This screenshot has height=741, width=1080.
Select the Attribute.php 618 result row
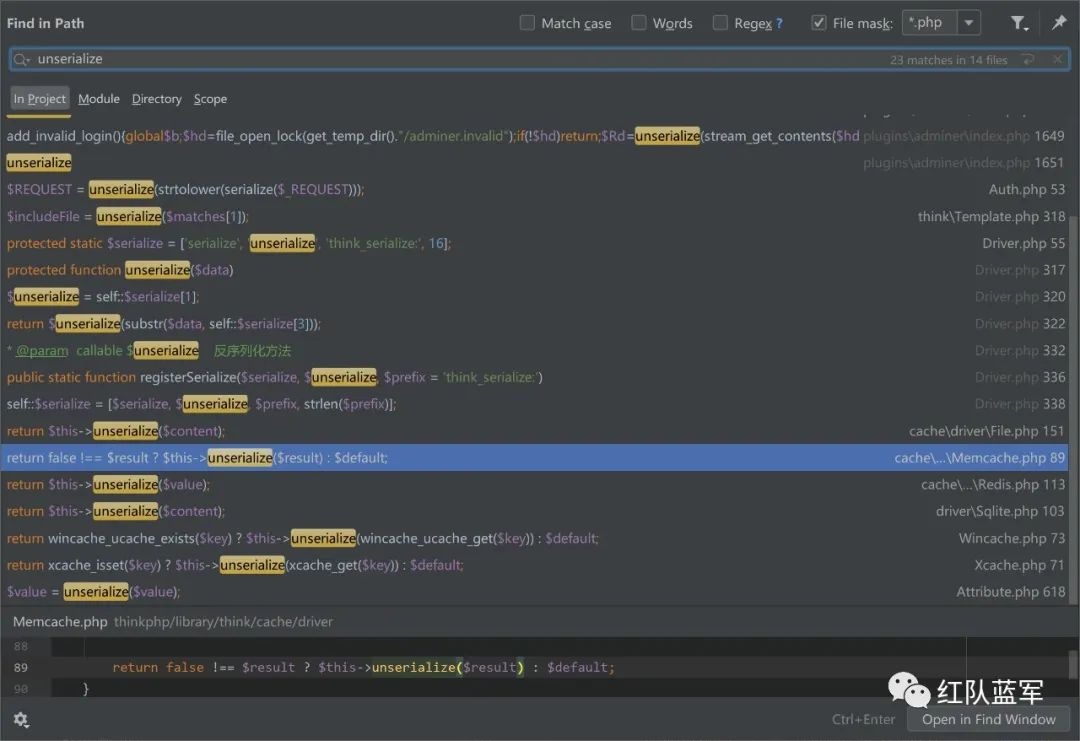click(x=534, y=592)
